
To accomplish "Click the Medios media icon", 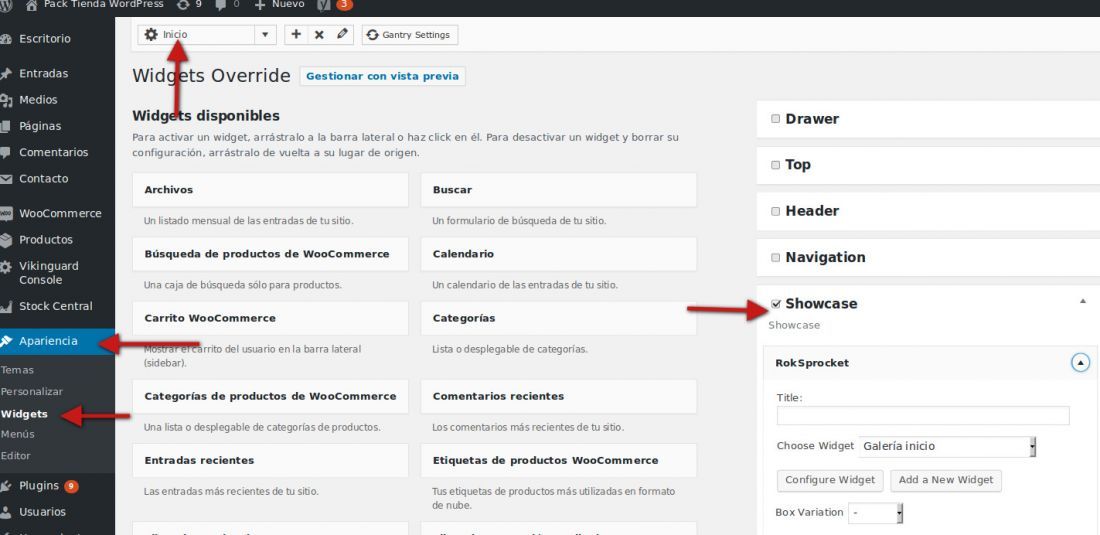I will click(x=6, y=100).
